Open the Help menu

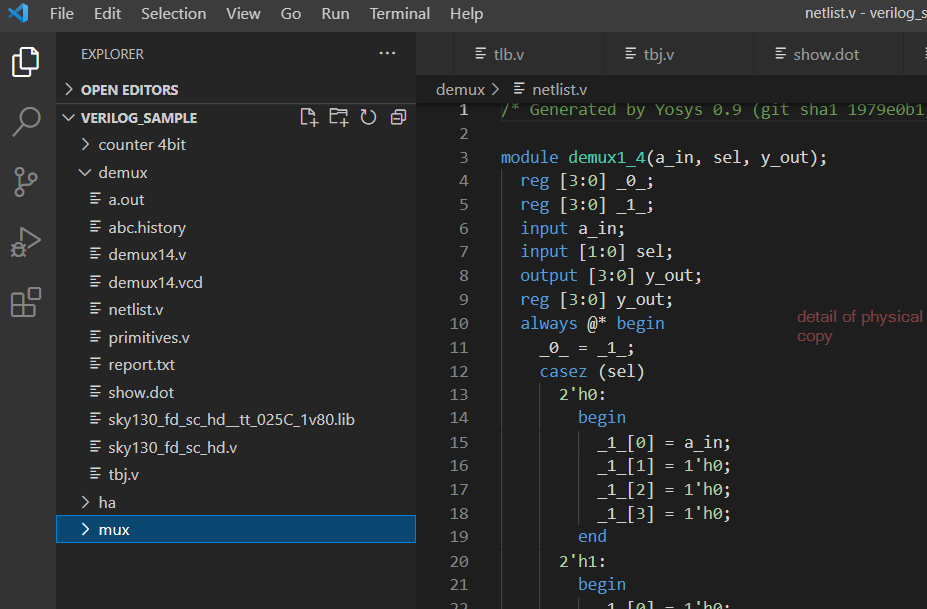[x=466, y=14]
